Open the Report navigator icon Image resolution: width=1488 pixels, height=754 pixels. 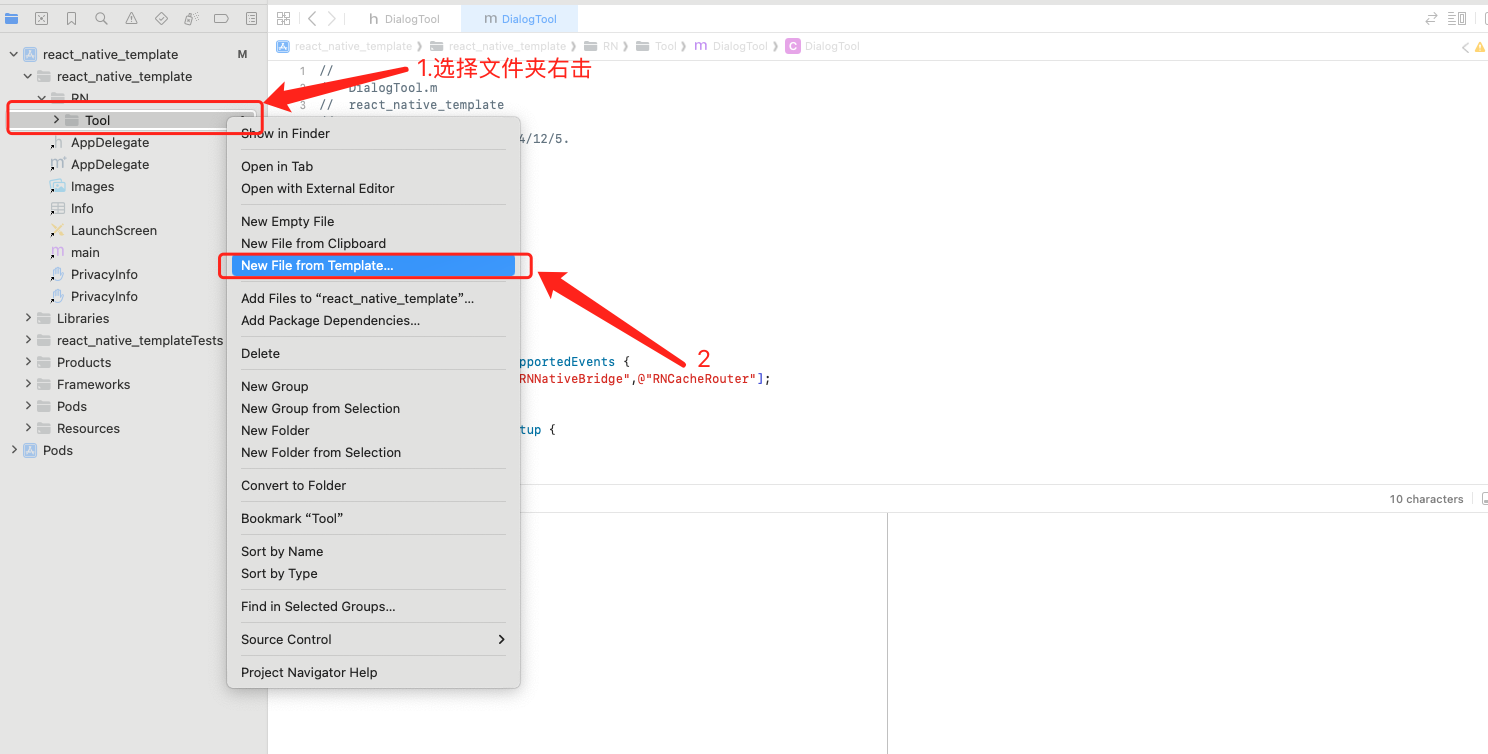[x=251, y=19]
